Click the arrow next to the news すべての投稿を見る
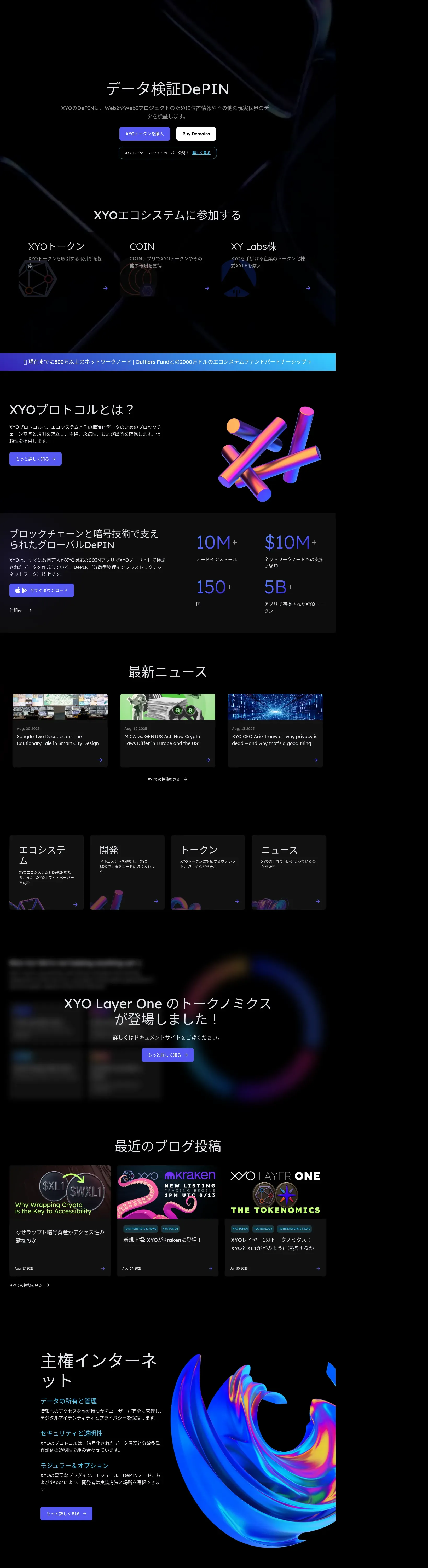 (x=186, y=779)
